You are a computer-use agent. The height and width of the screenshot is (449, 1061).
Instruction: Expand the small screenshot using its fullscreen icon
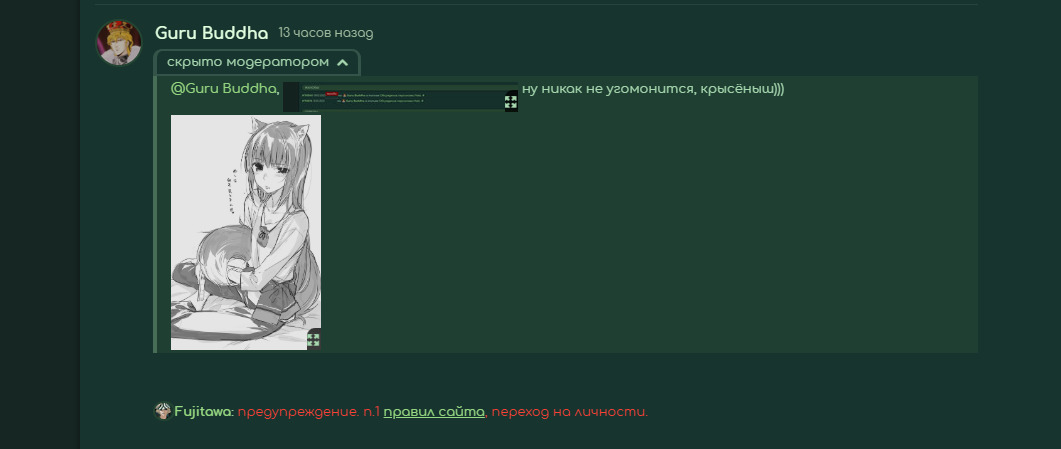click(x=511, y=101)
